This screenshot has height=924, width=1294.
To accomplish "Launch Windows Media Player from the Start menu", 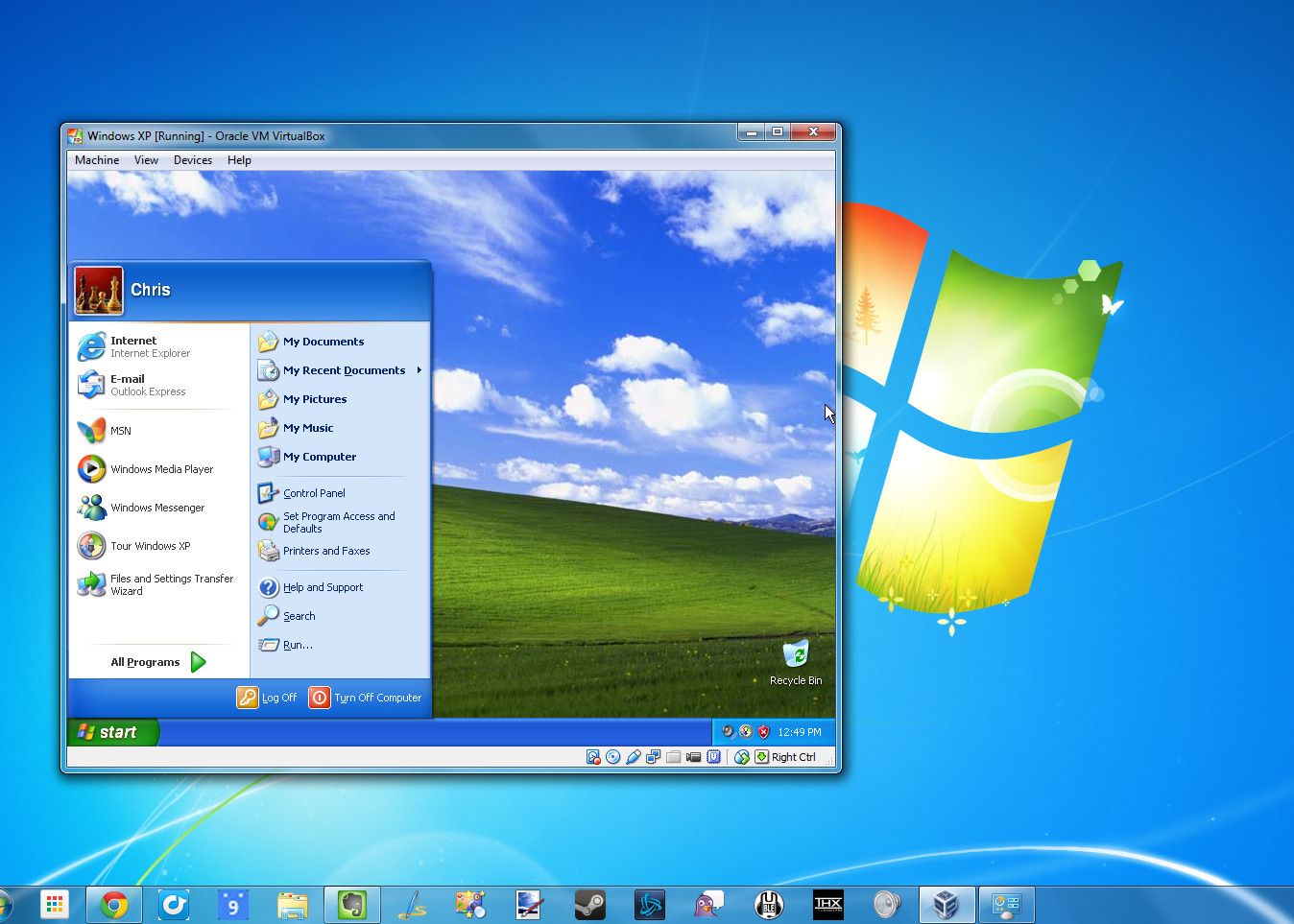I will 161,469.
